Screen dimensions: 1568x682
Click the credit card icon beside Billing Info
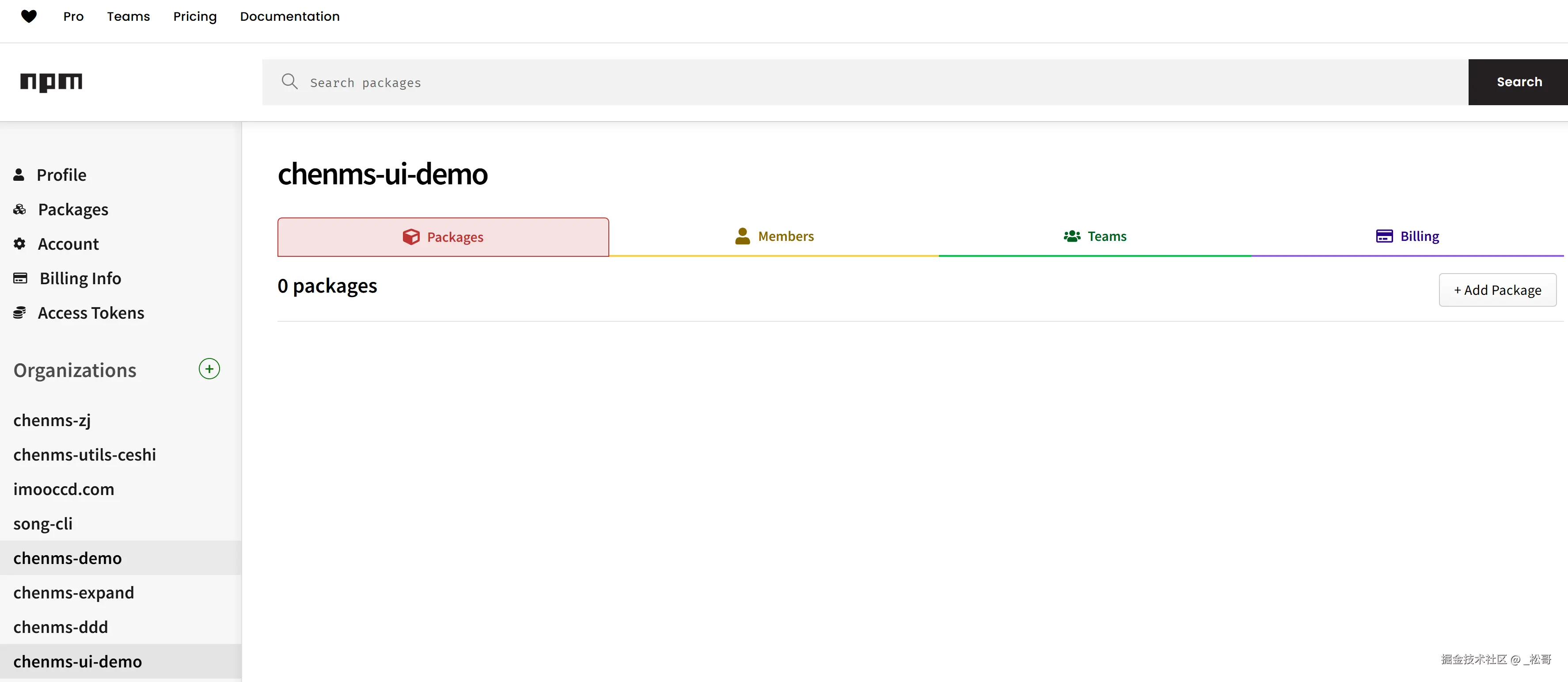coord(20,278)
